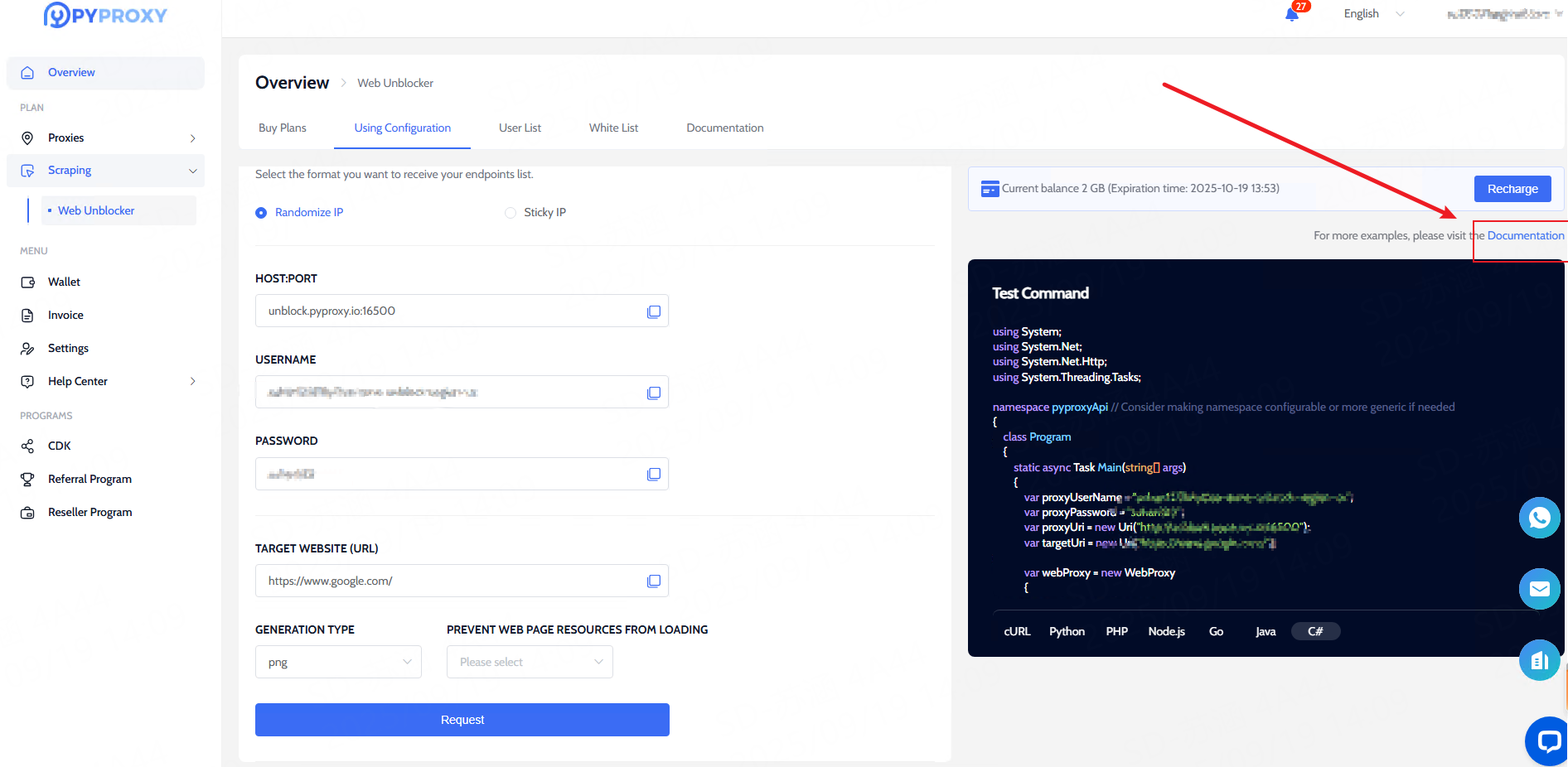The height and width of the screenshot is (767, 1568).
Task: Click the Reseller Program icon
Action: pos(27,513)
